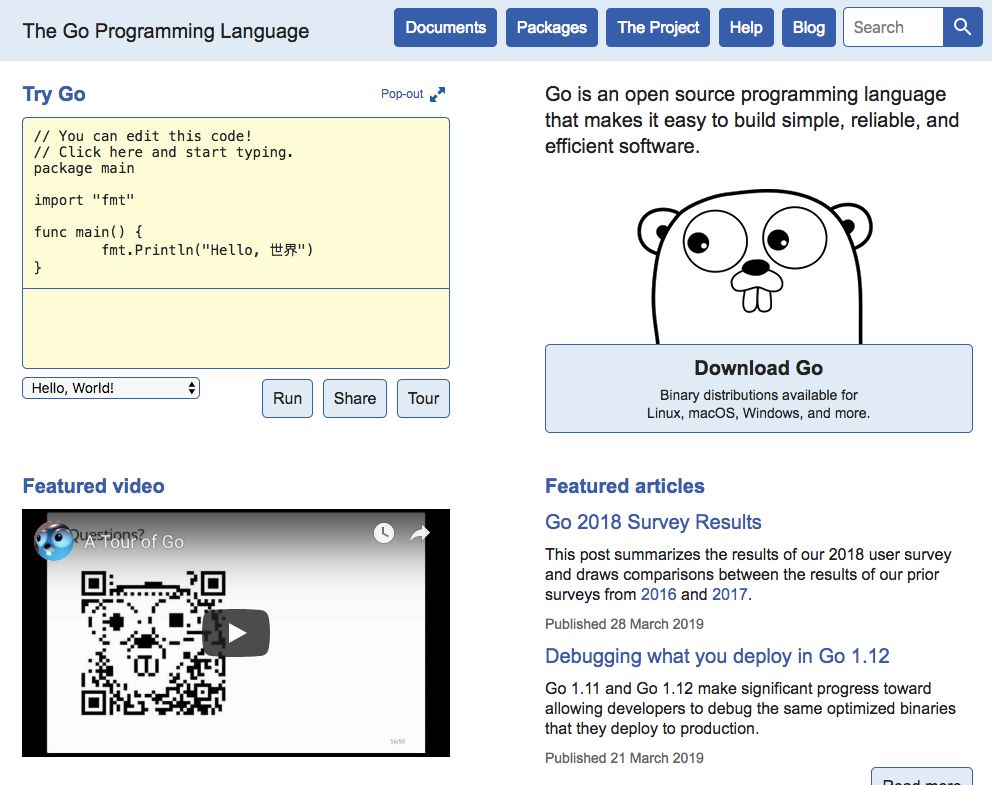Click the Featured video heading
Screen dimensions: 992x785
(94, 486)
